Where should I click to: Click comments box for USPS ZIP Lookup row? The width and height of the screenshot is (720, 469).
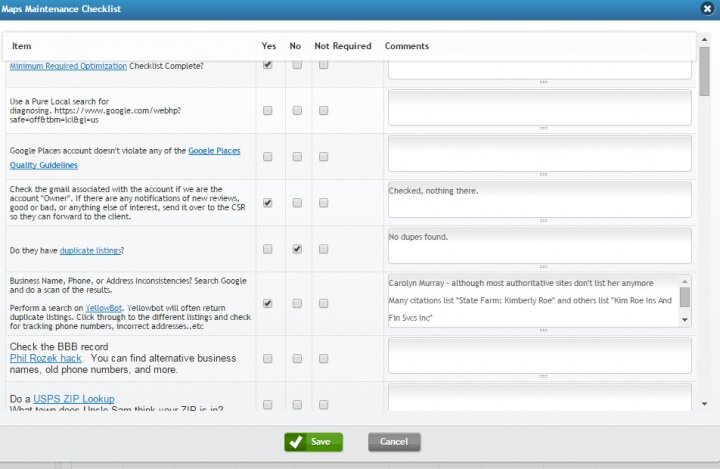(x=540, y=397)
